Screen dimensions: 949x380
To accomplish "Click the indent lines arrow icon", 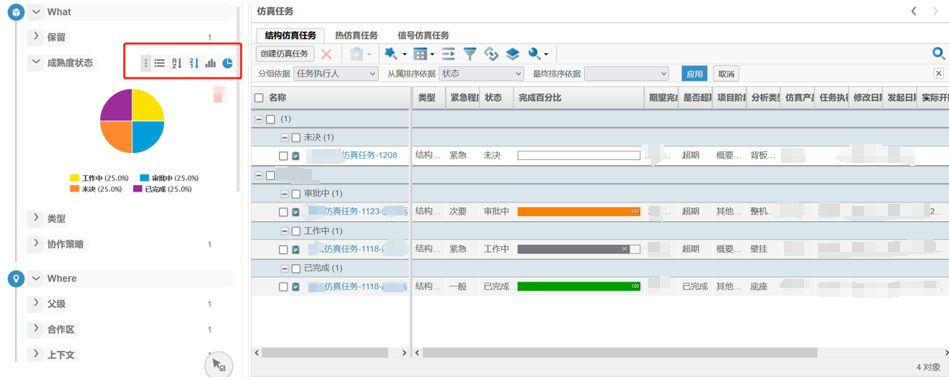I will [x=448, y=54].
